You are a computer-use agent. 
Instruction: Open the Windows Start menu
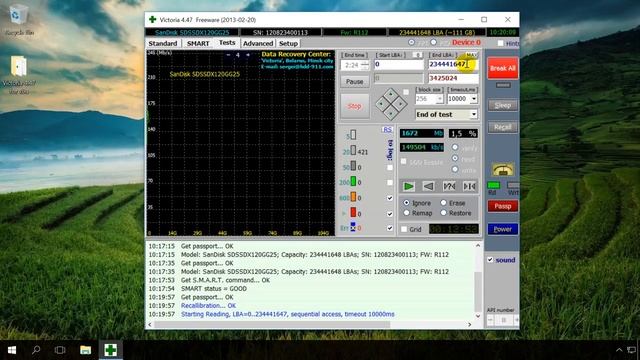pos(12,350)
